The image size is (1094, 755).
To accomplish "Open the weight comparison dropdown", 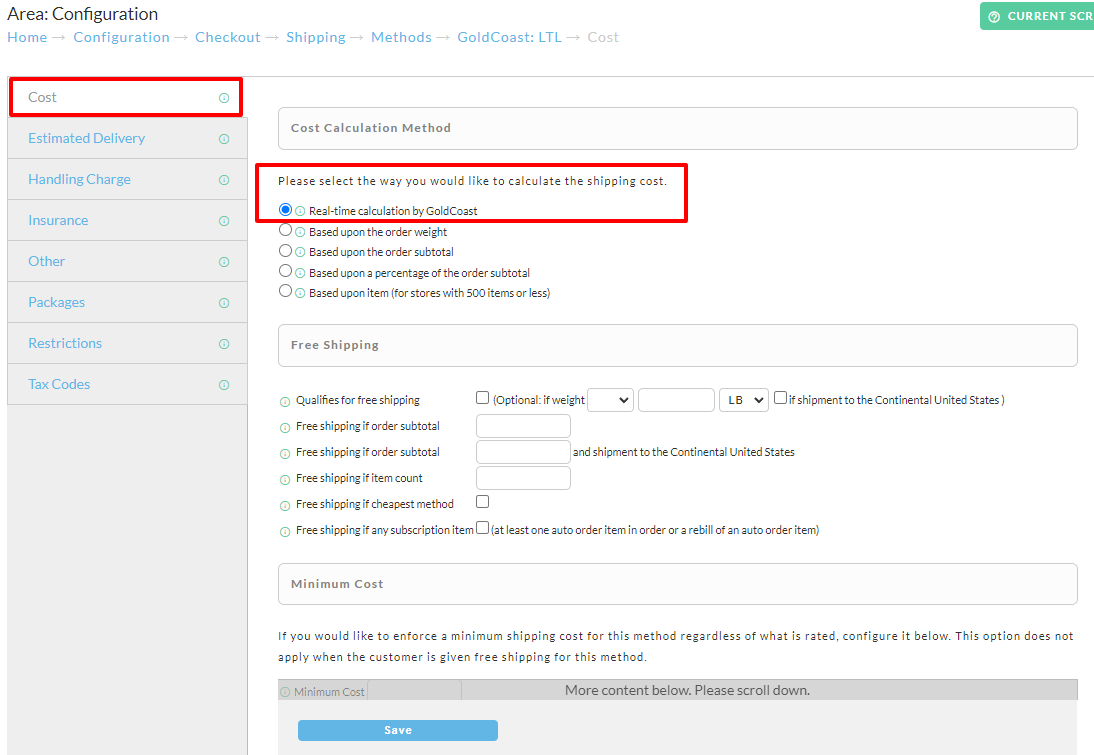I will pyautogui.click(x=610, y=400).
